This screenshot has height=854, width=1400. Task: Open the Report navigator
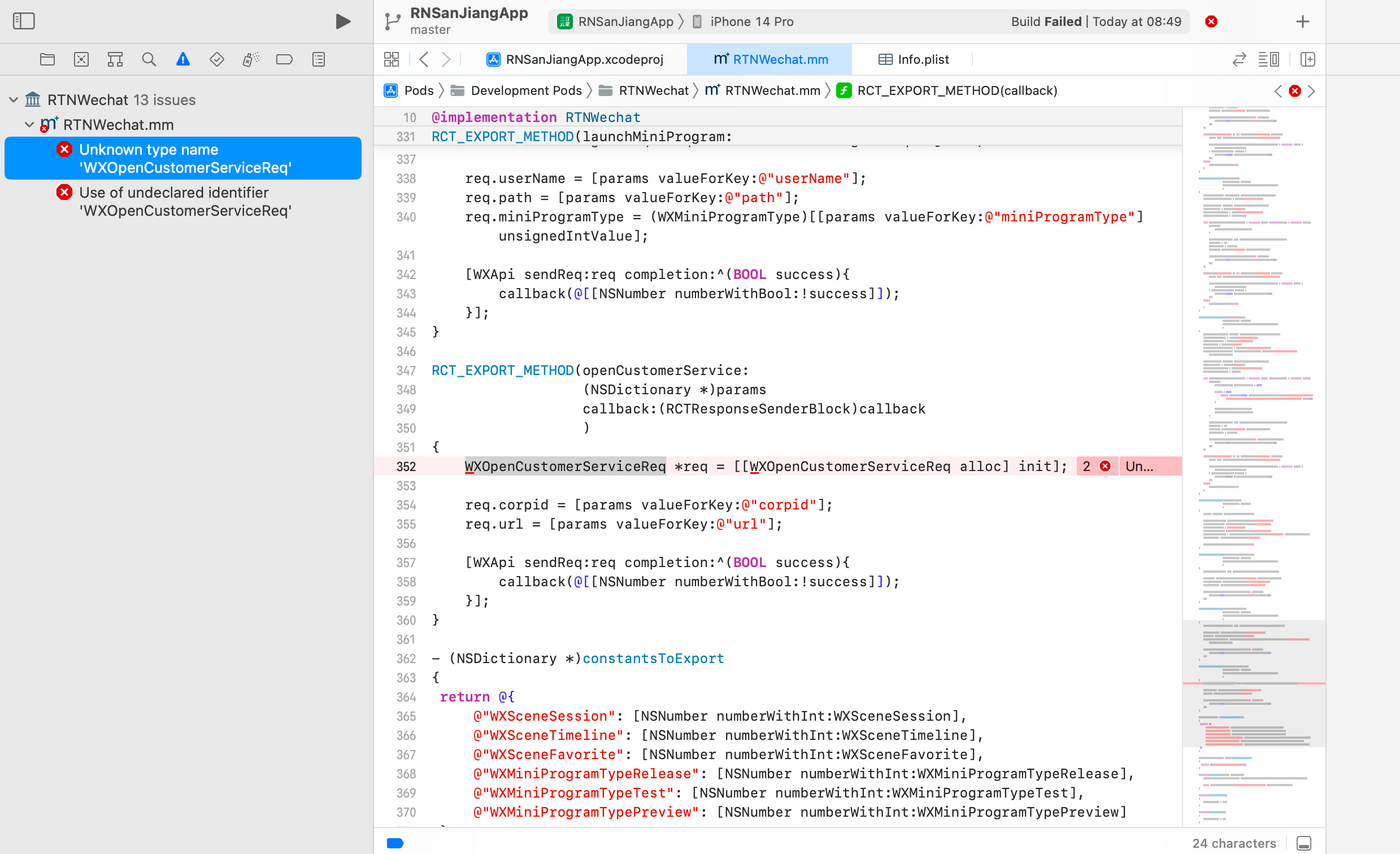(319, 59)
